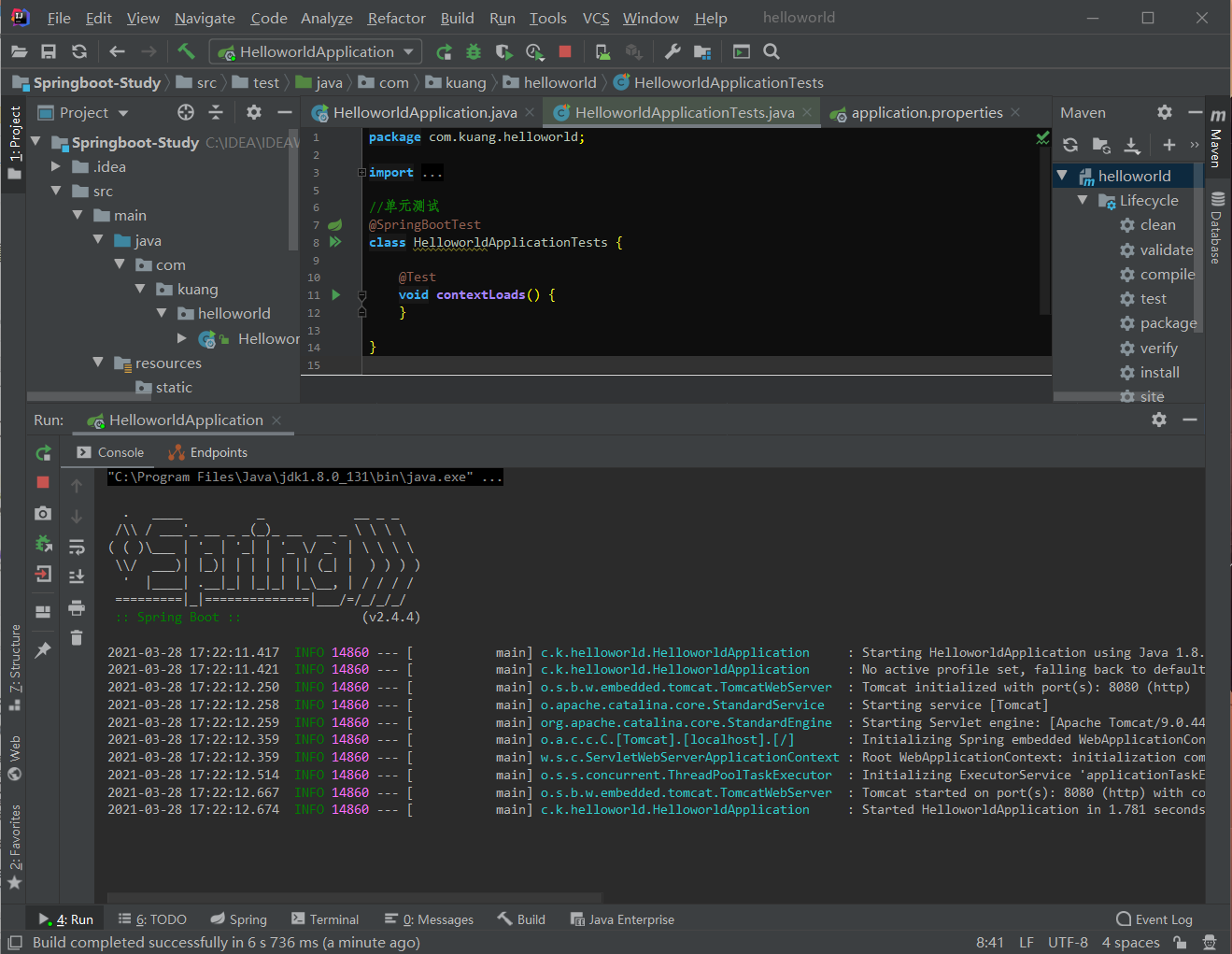Click the Search Everywhere magnifier icon
Image resolution: width=1232 pixels, height=954 pixels.
click(x=772, y=51)
